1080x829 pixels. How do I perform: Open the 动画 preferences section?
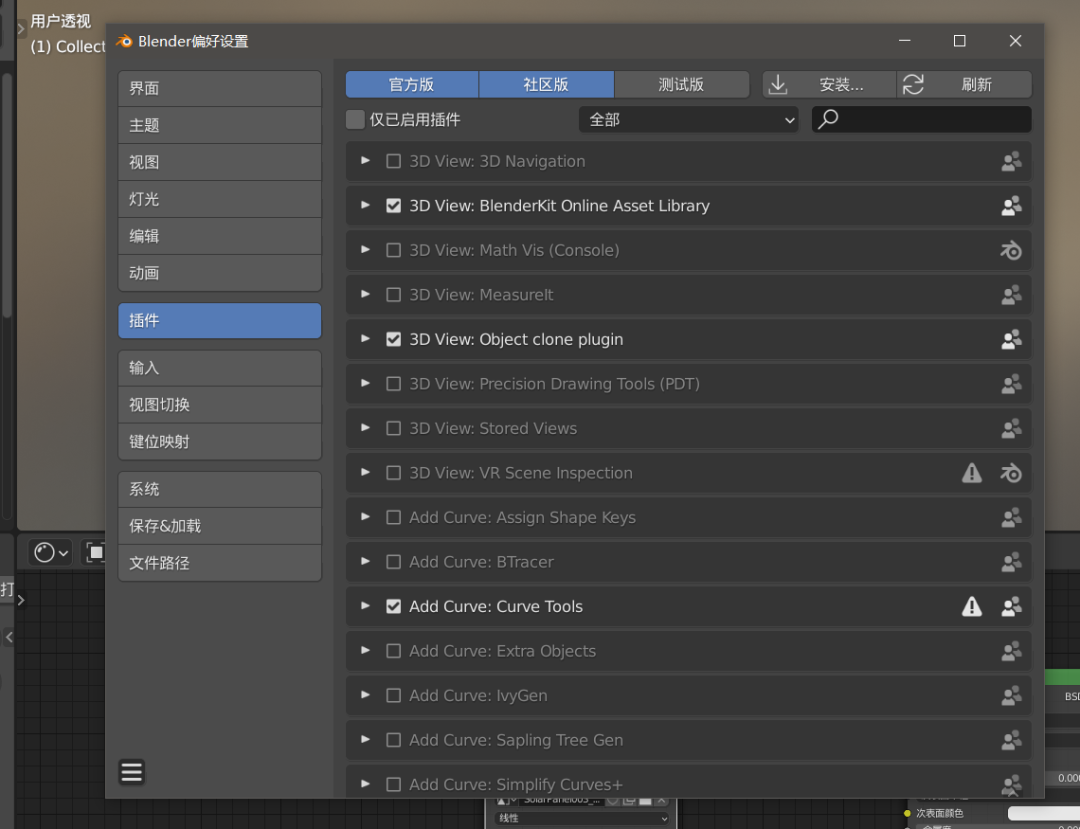[x=220, y=273]
